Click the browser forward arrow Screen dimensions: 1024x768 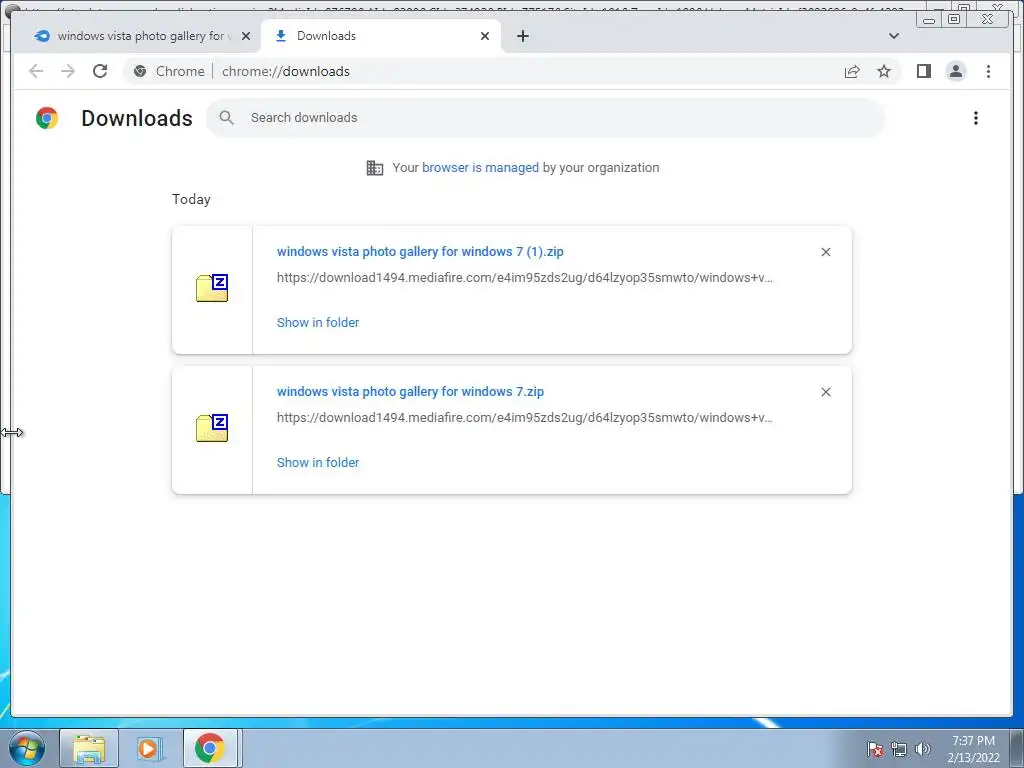coord(68,71)
